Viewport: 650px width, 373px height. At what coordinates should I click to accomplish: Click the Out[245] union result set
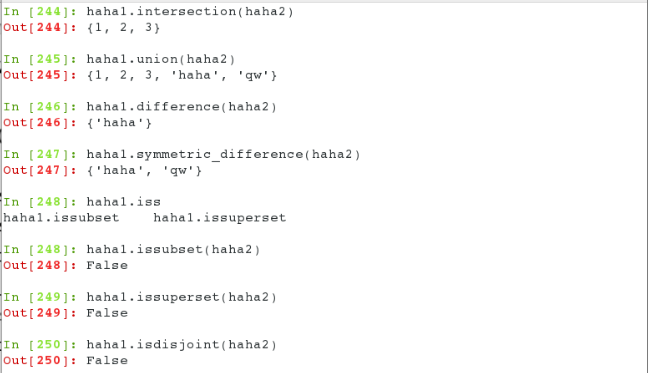pos(182,75)
